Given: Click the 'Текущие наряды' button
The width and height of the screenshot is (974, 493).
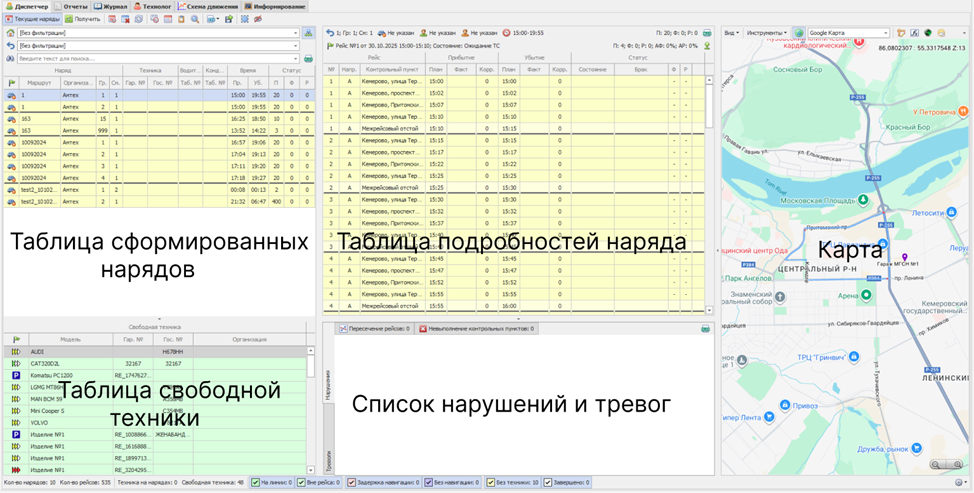Looking at the screenshot, I should point(31,19).
